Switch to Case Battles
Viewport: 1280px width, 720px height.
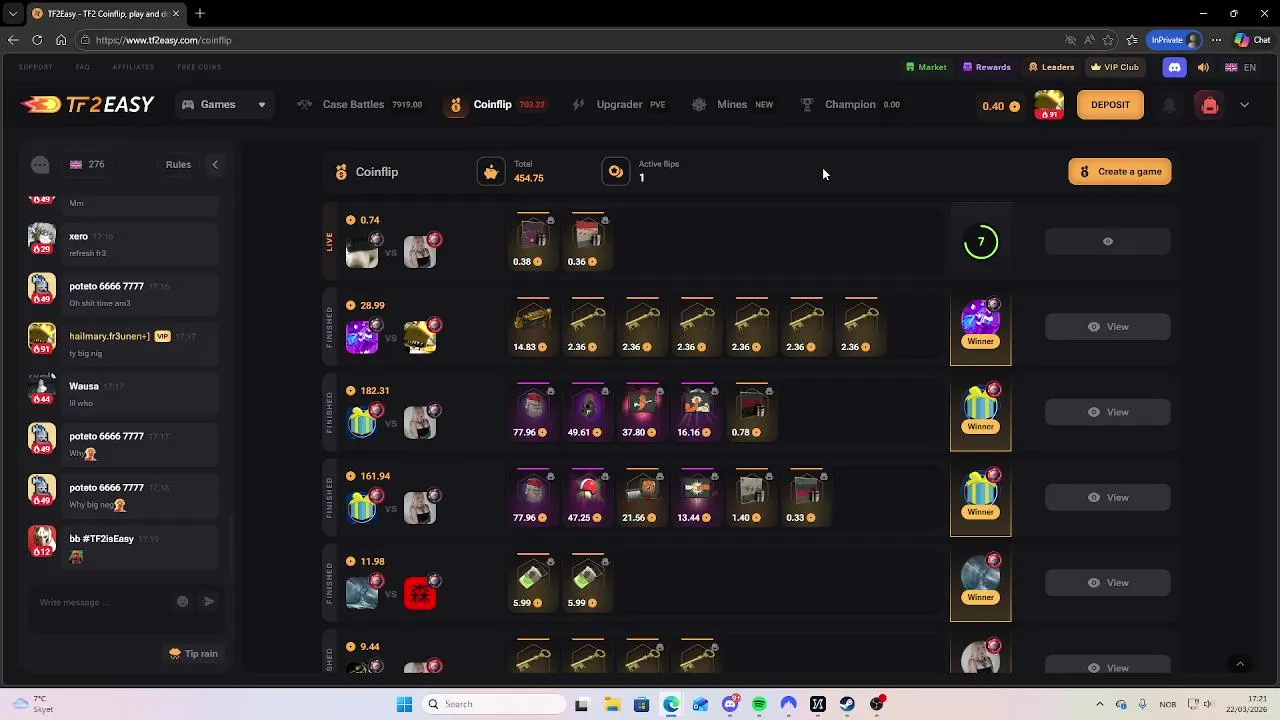pyautogui.click(x=359, y=104)
